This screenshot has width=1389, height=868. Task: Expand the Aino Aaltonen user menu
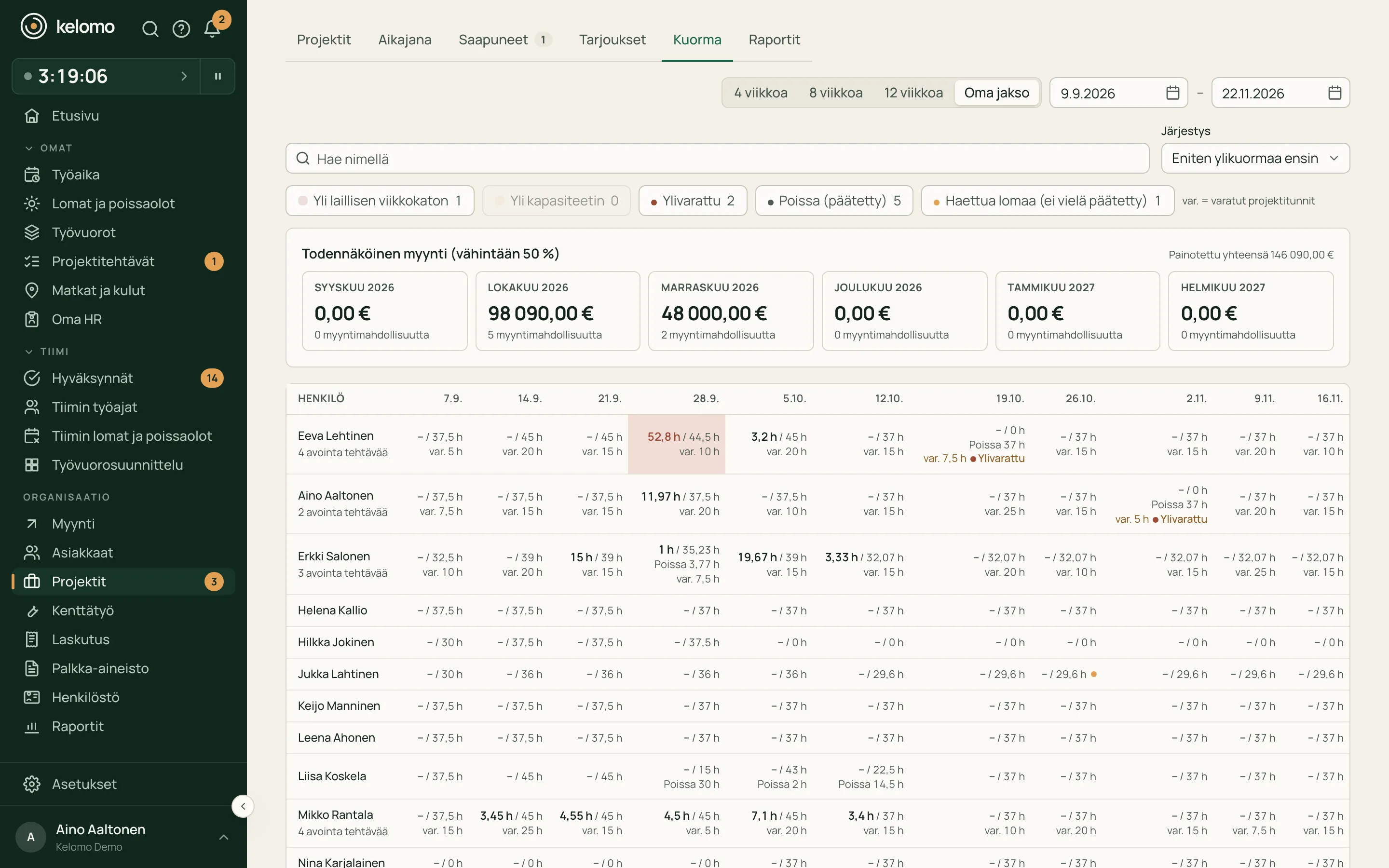[123, 837]
